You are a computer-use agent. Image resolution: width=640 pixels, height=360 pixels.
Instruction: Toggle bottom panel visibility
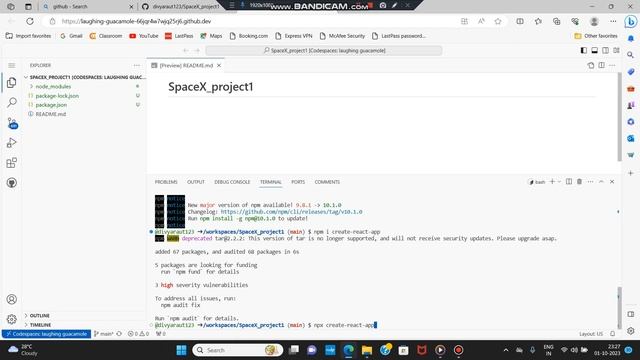(595, 51)
